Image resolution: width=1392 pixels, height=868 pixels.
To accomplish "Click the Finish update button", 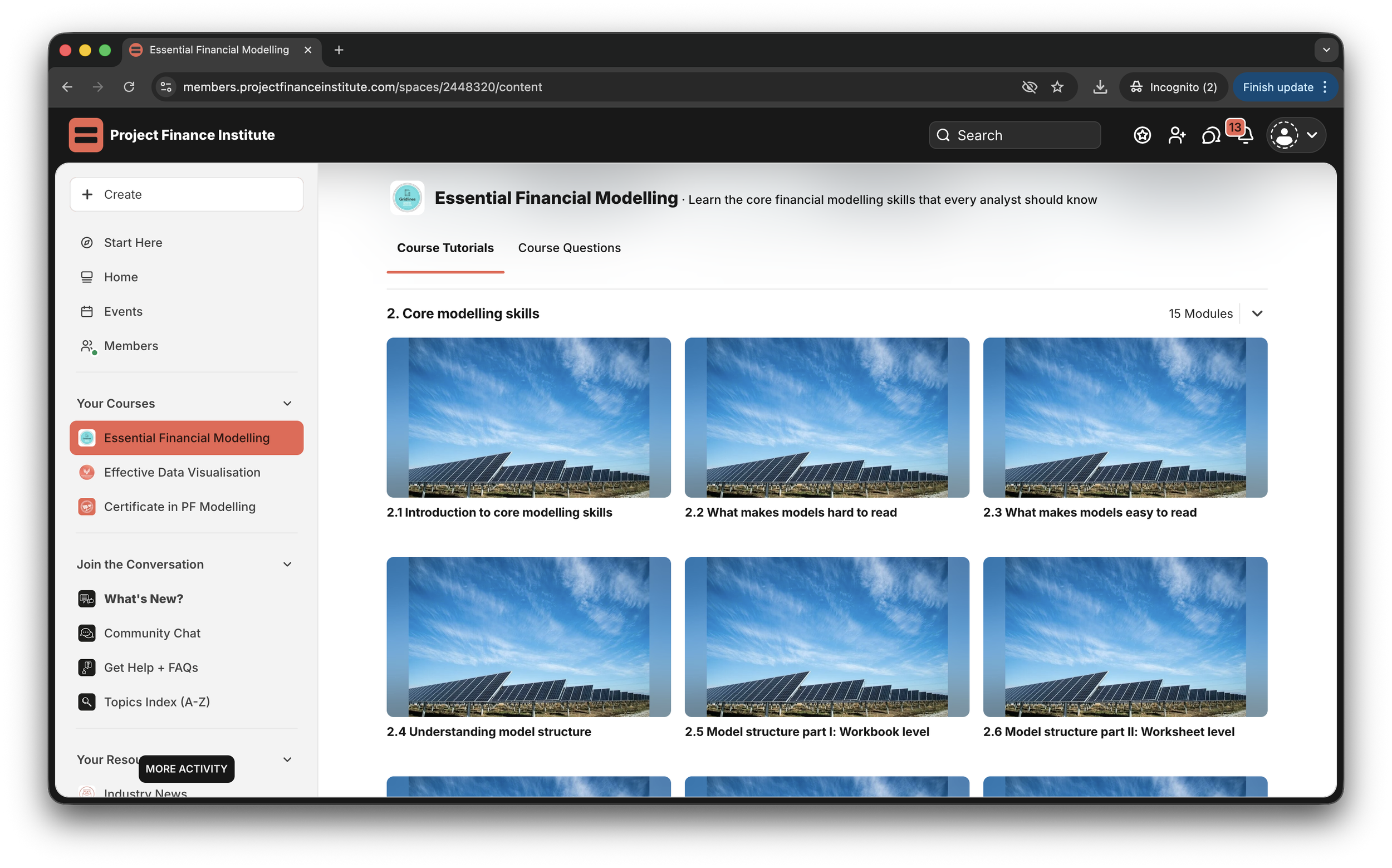I will pos(1277,87).
